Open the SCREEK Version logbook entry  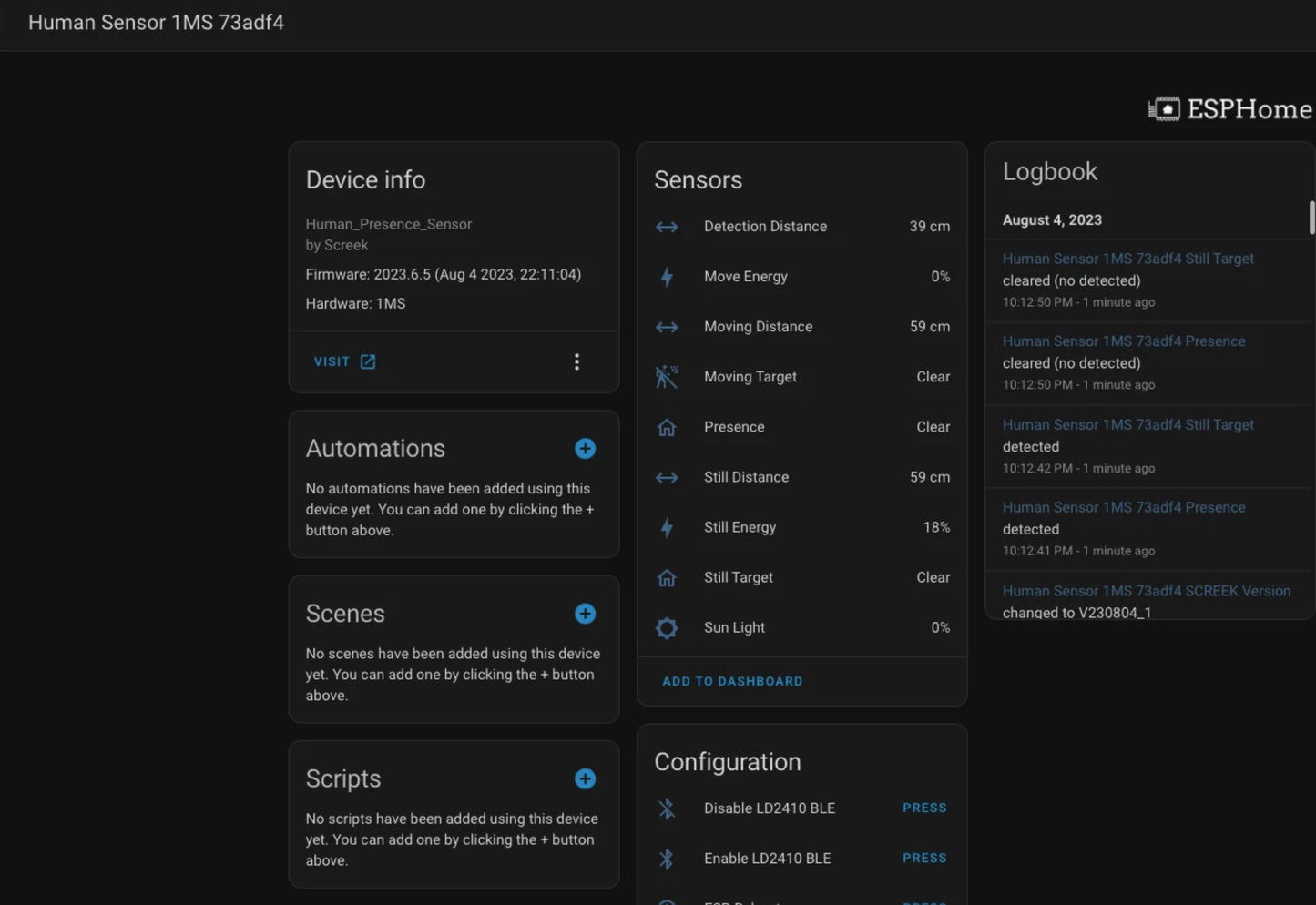click(x=1148, y=597)
